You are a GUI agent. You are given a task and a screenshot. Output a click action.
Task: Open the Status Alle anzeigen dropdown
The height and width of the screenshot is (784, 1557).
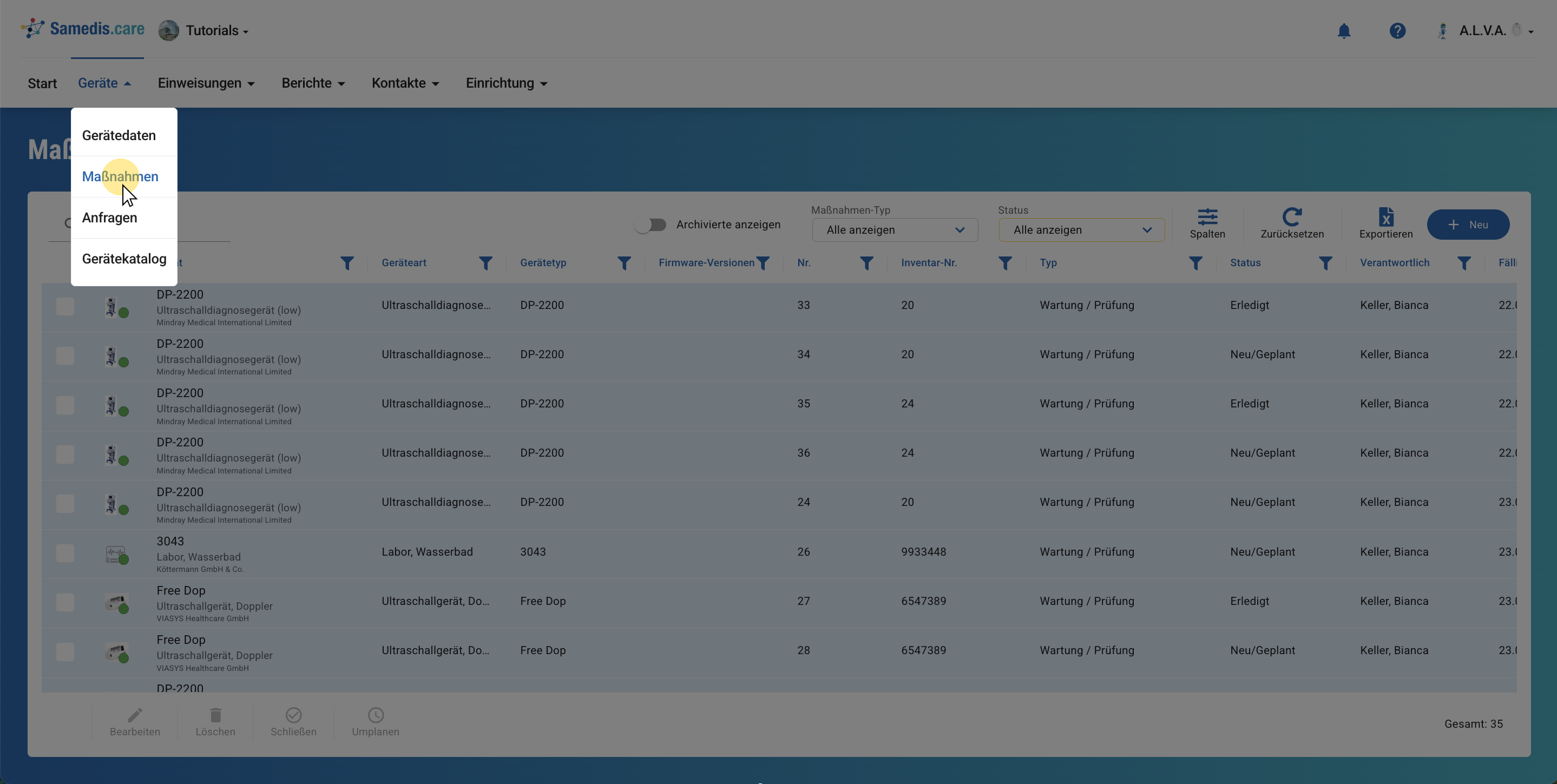click(x=1081, y=230)
